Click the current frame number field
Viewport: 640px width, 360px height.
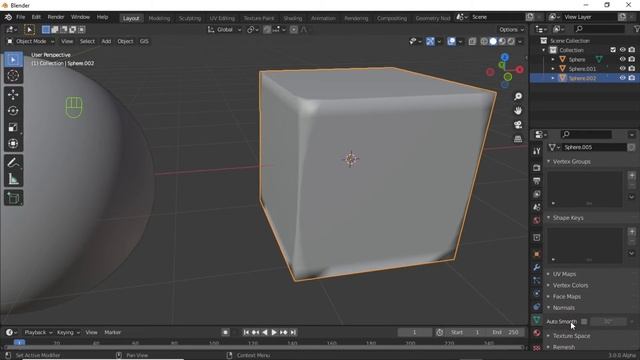[x=414, y=333]
